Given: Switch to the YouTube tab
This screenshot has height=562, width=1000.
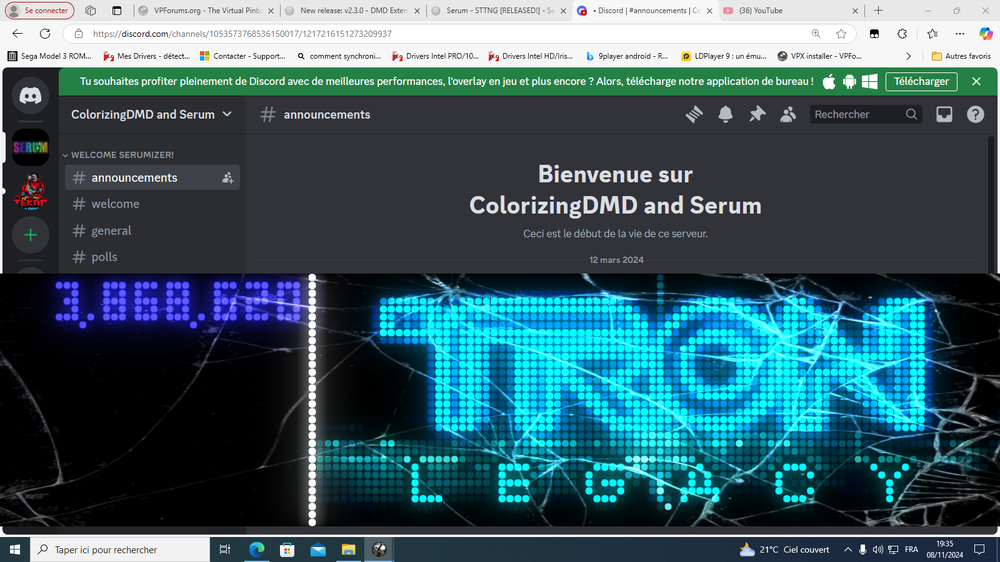Looking at the screenshot, I should click(791, 10).
